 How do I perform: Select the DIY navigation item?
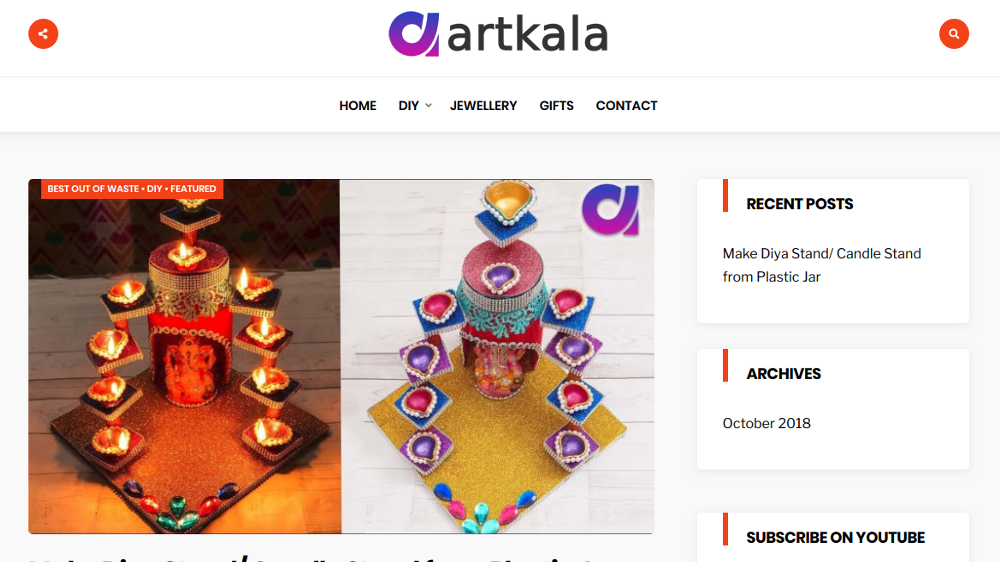click(409, 106)
